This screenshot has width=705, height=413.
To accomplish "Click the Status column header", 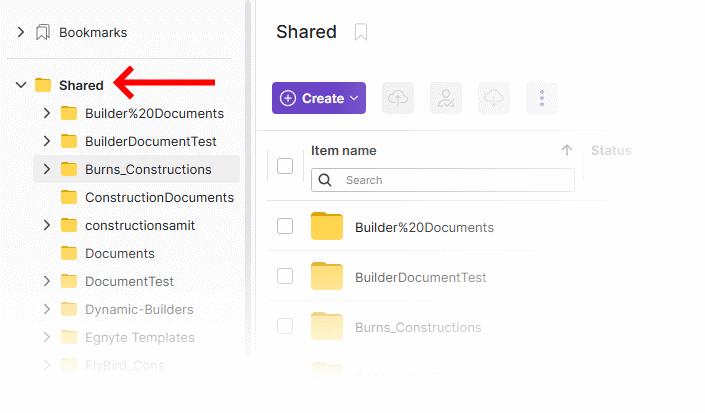I will coord(611,150).
